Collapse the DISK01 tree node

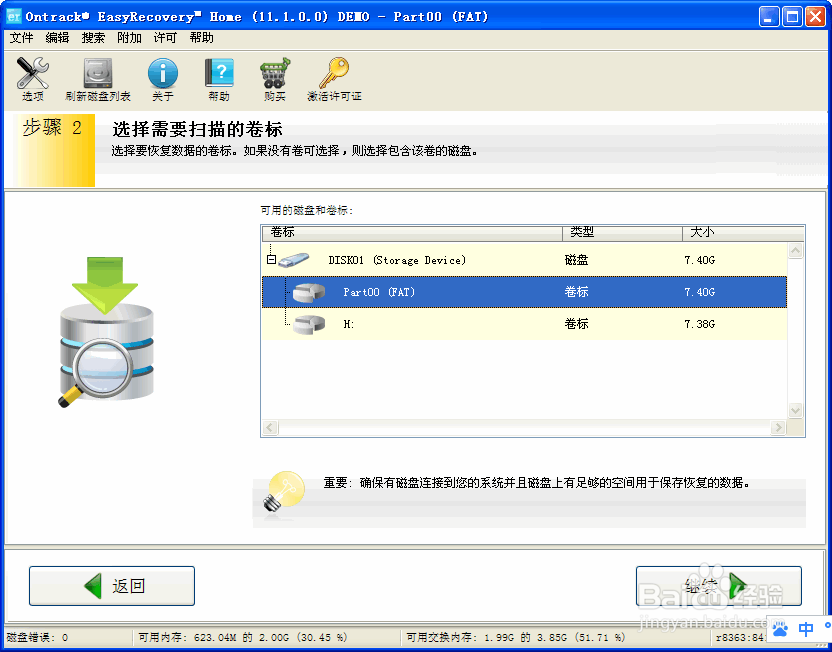[x=271, y=259]
